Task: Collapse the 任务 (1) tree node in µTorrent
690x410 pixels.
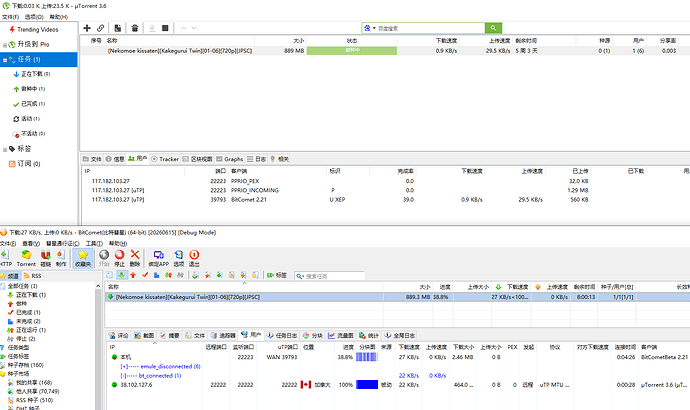Action: pyautogui.click(x=5, y=60)
